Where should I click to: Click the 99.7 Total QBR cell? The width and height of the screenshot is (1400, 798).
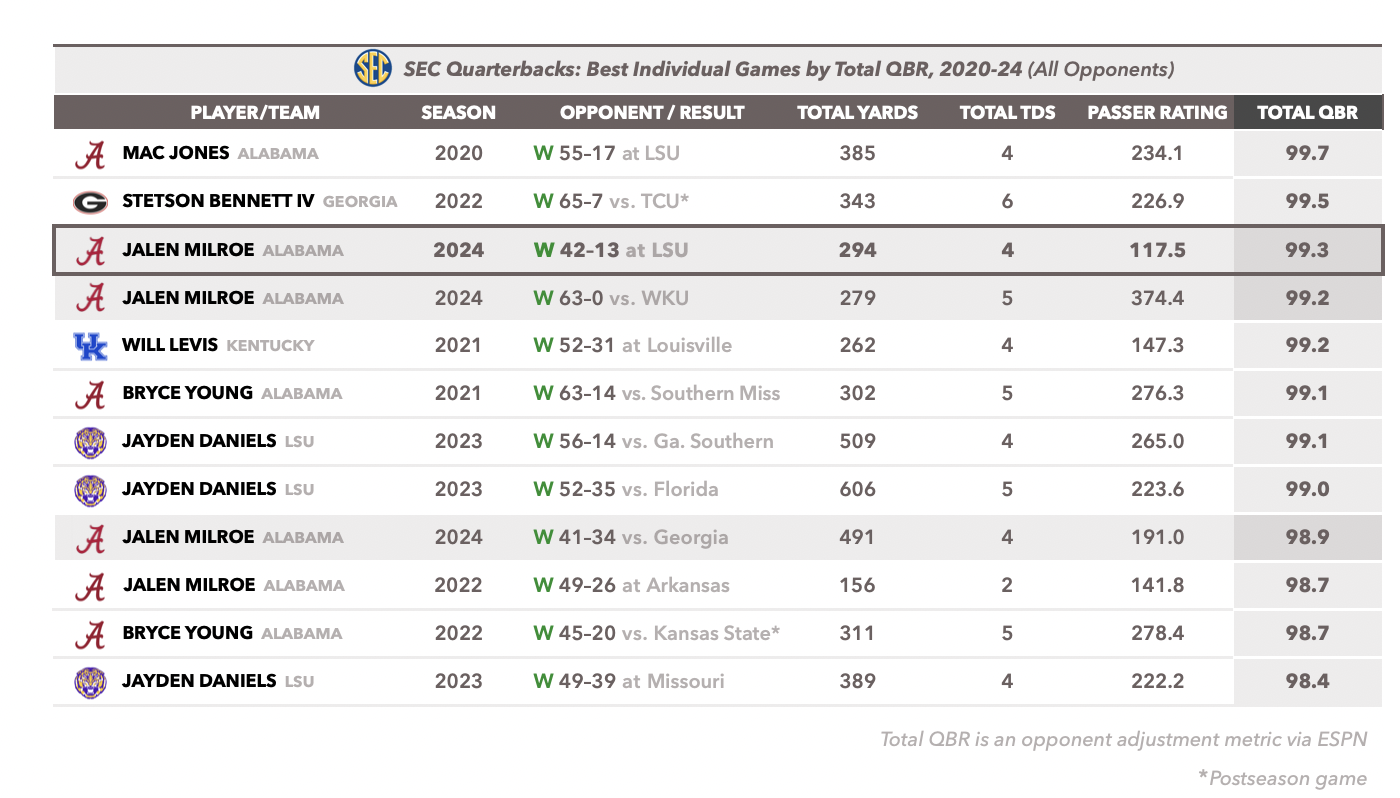(x=1307, y=153)
